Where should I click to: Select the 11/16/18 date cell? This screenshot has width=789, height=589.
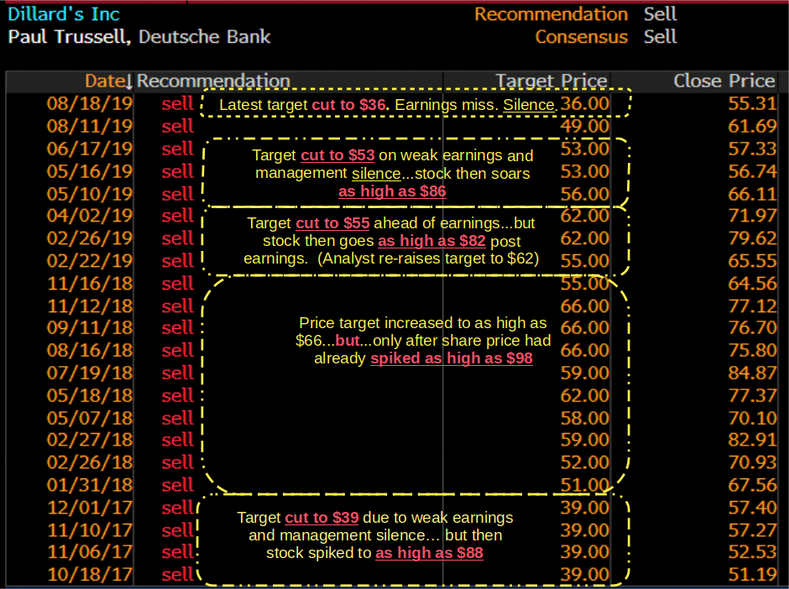[x=90, y=284]
